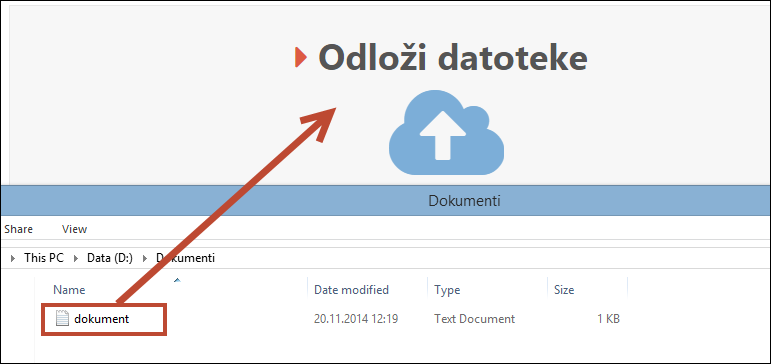This screenshot has height=364, width=771.
Task: Navigate to Data (D:) in address path
Action: coord(110,258)
